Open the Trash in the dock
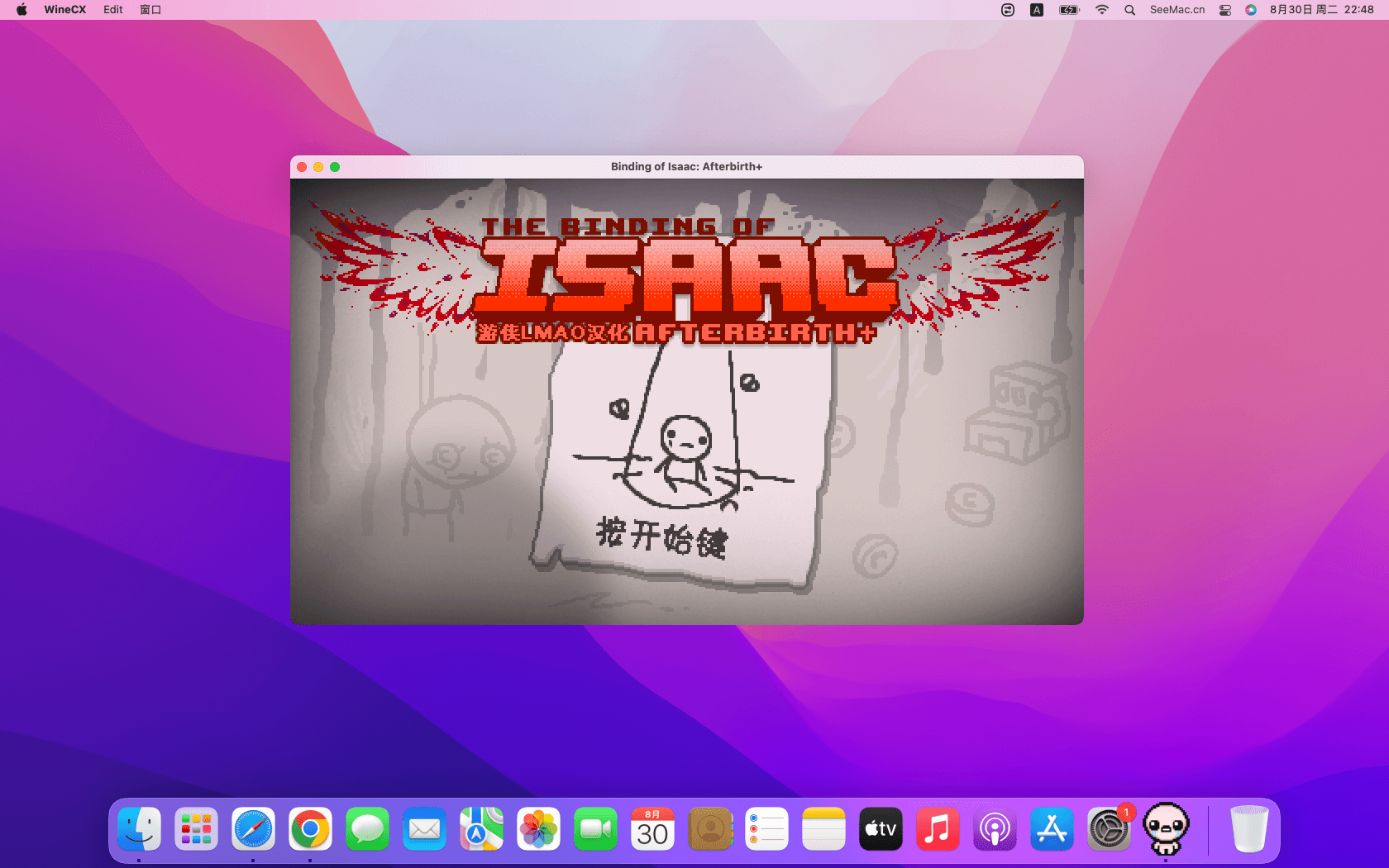Screen dimensions: 1389x868 pyautogui.click(x=1248, y=829)
